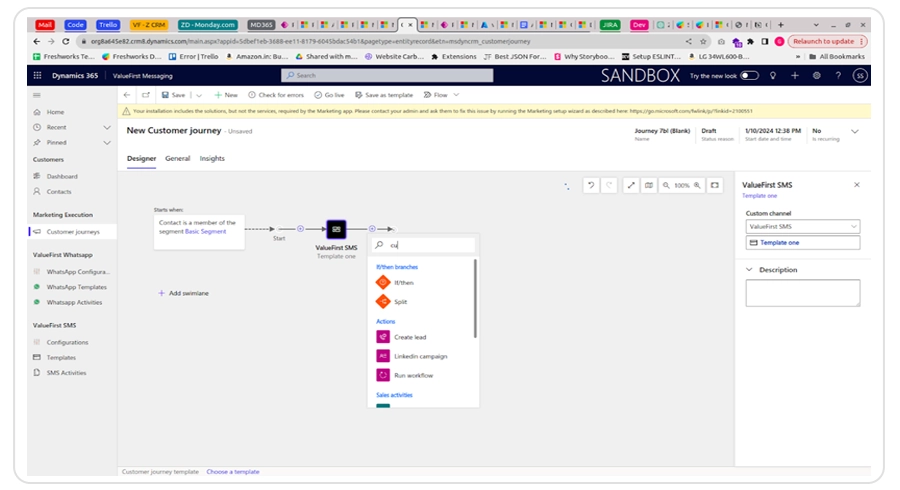
Task: Open the SS user profile avatar
Action: pyautogui.click(x=859, y=75)
